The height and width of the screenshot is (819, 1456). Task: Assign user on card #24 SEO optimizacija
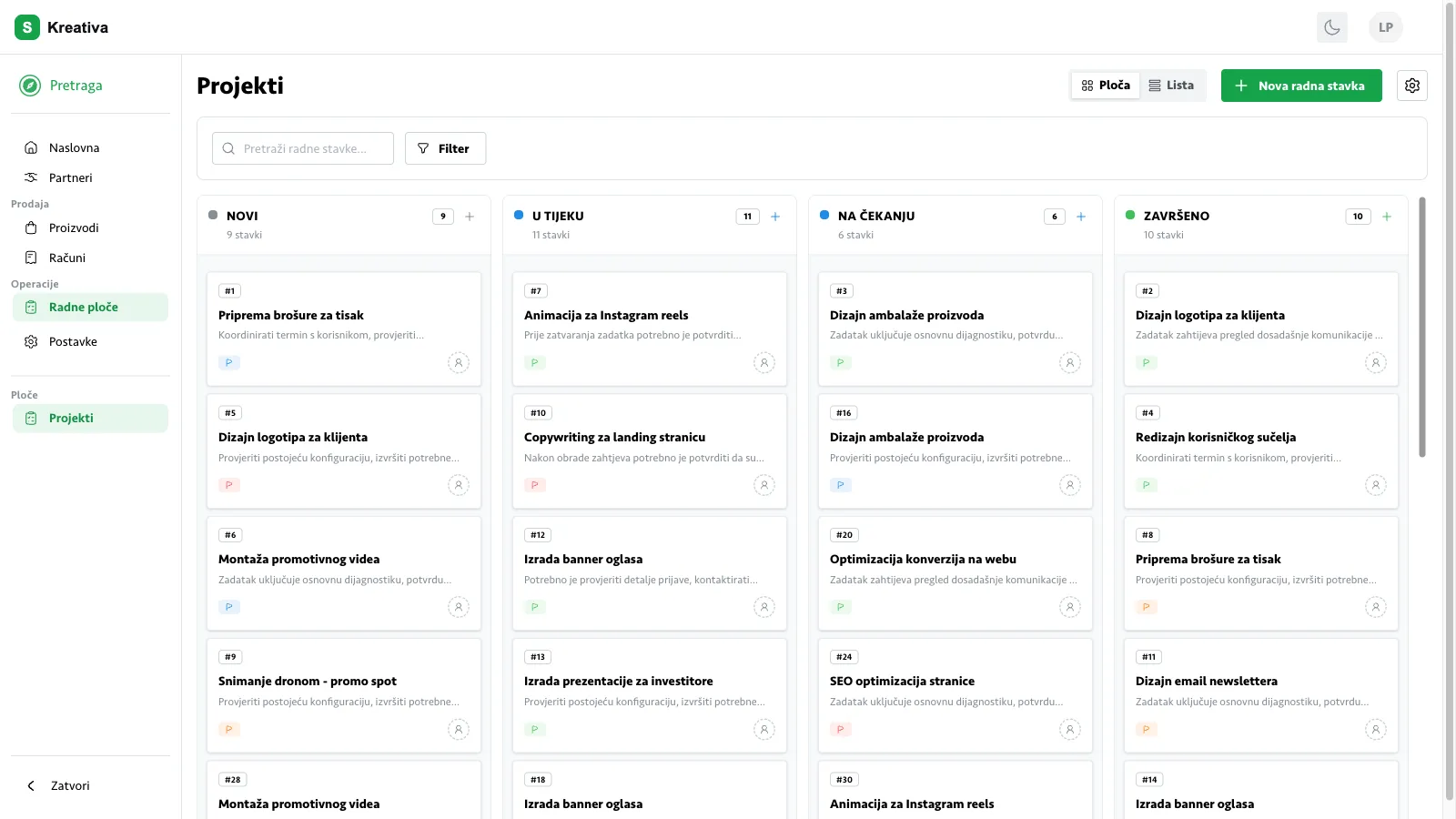[x=1070, y=729]
